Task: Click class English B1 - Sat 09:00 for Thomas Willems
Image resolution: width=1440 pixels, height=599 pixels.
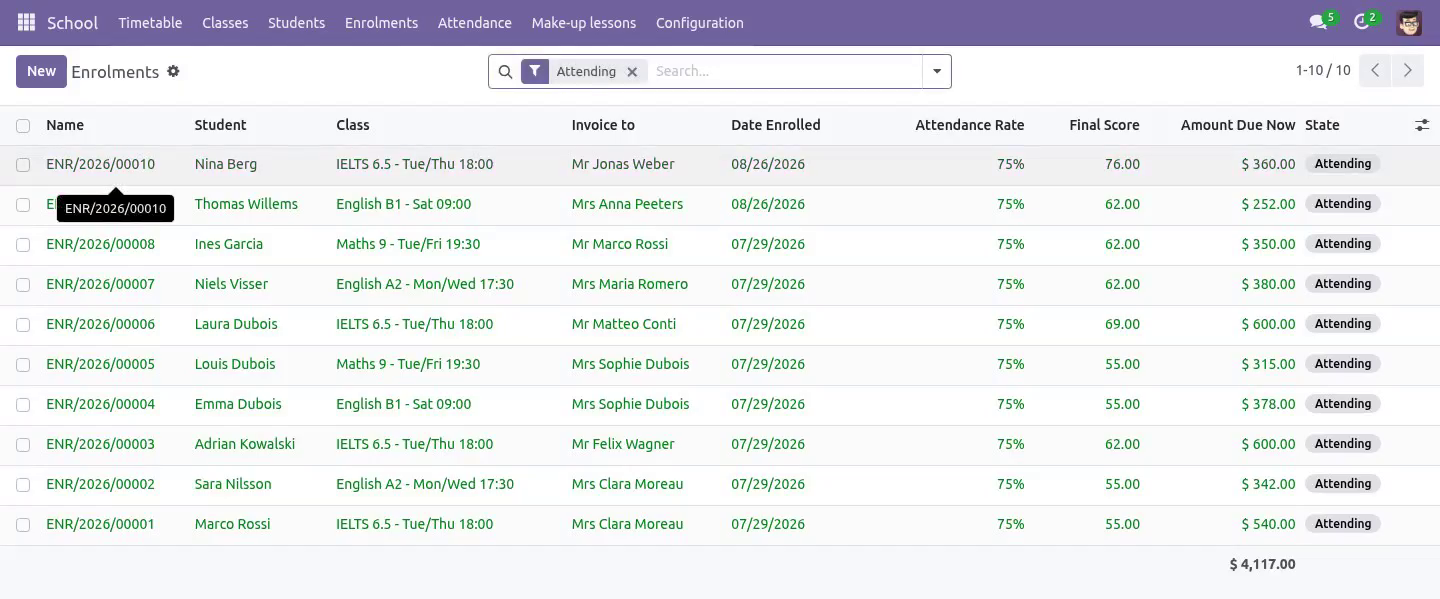Action: click(404, 204)
